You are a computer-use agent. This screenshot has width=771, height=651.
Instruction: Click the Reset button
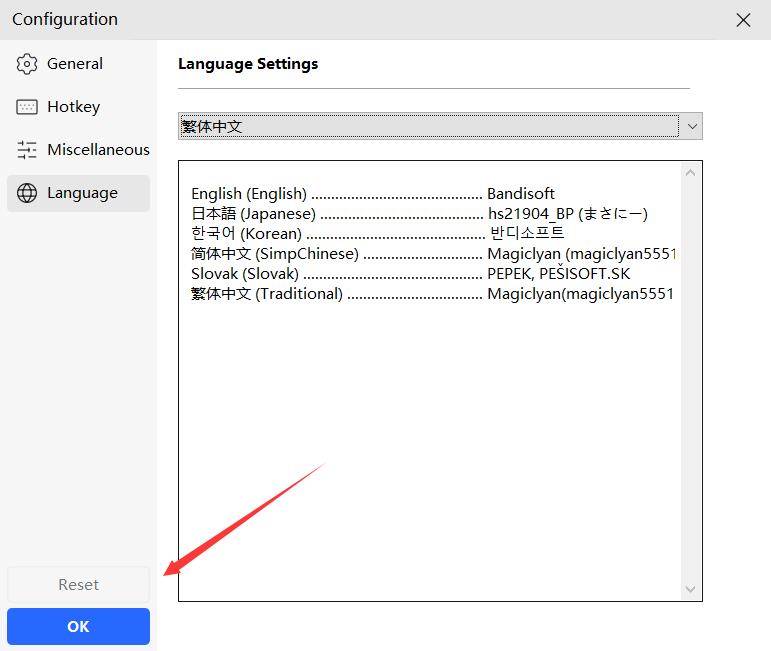pyautogui.click(x=78, y=585)
